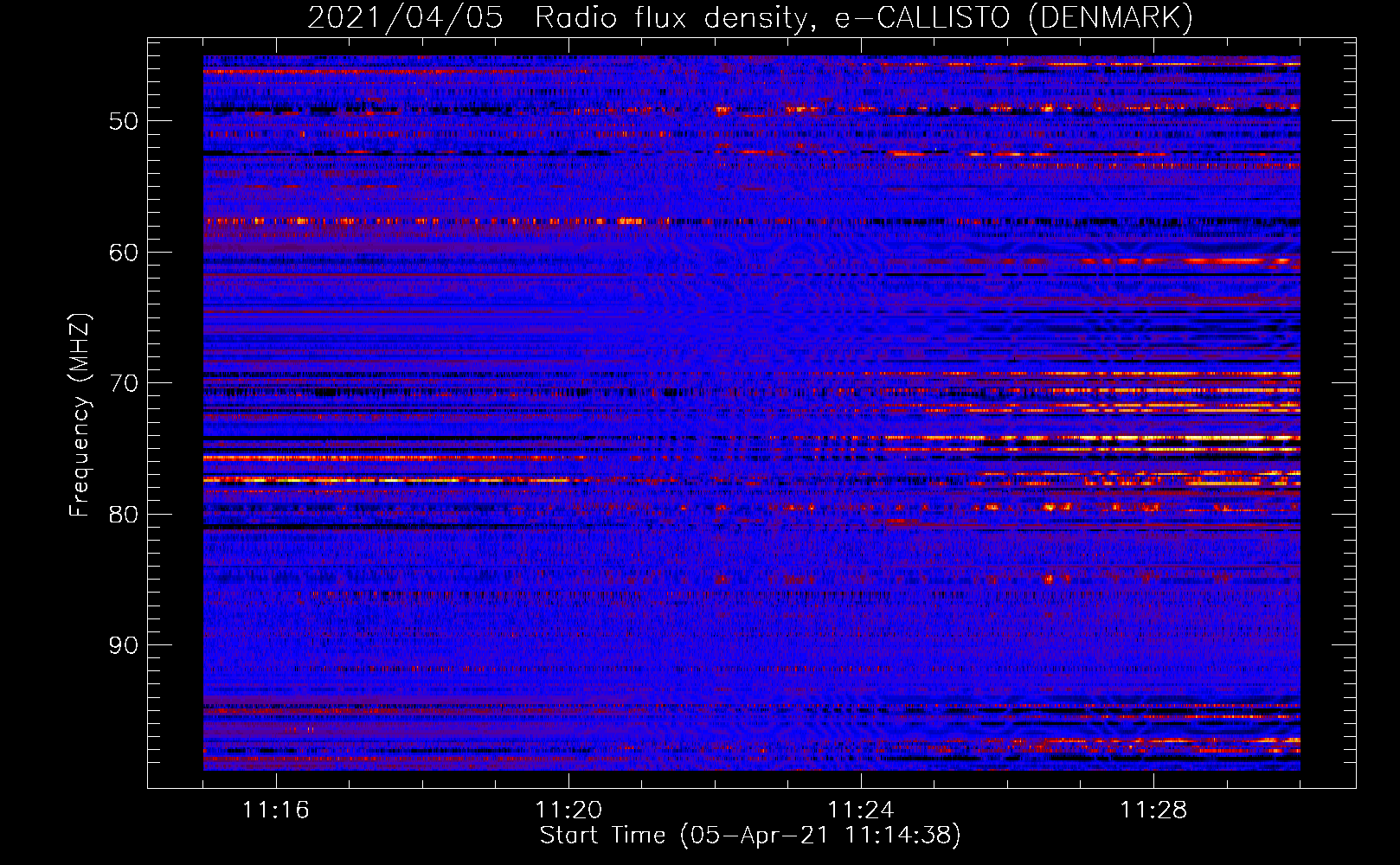The image size is (1400, 865).
Task: Click the 'Frequency (MHZ)' y-axis label
Action: [80, 415]
